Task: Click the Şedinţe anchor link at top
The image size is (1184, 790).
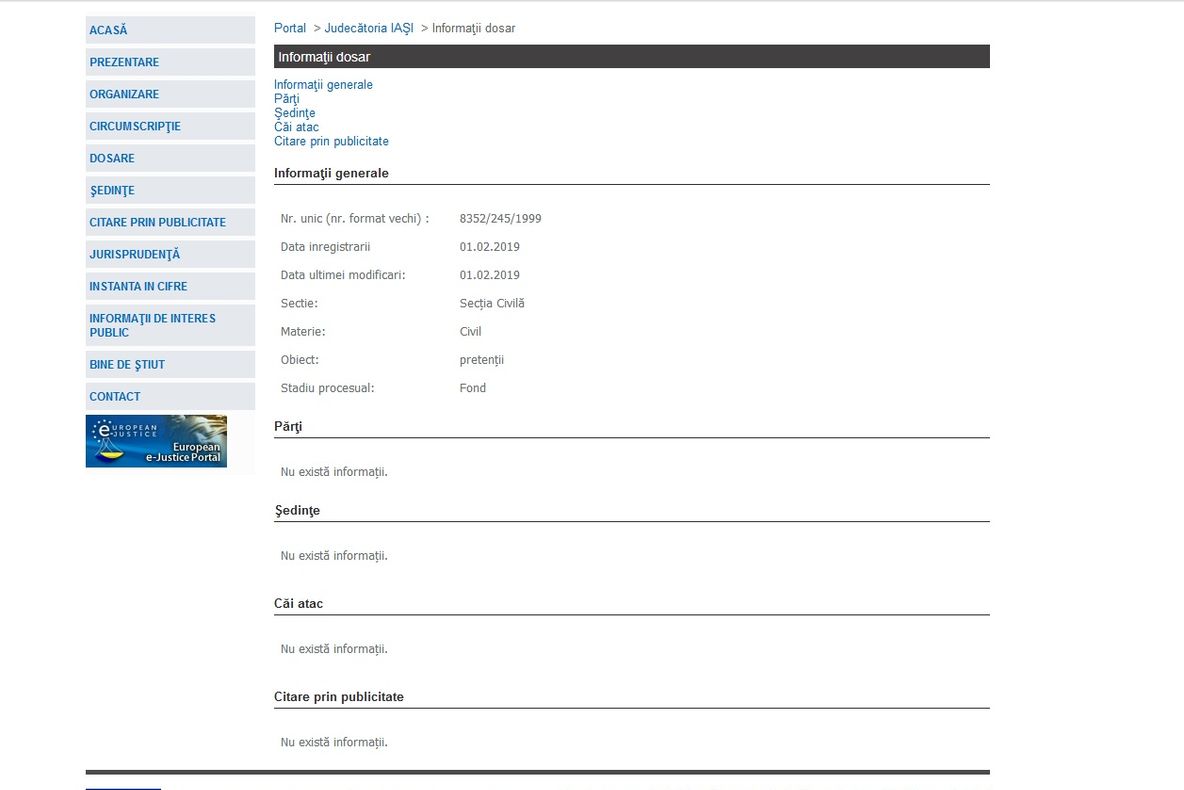Action: coord(294,113)
